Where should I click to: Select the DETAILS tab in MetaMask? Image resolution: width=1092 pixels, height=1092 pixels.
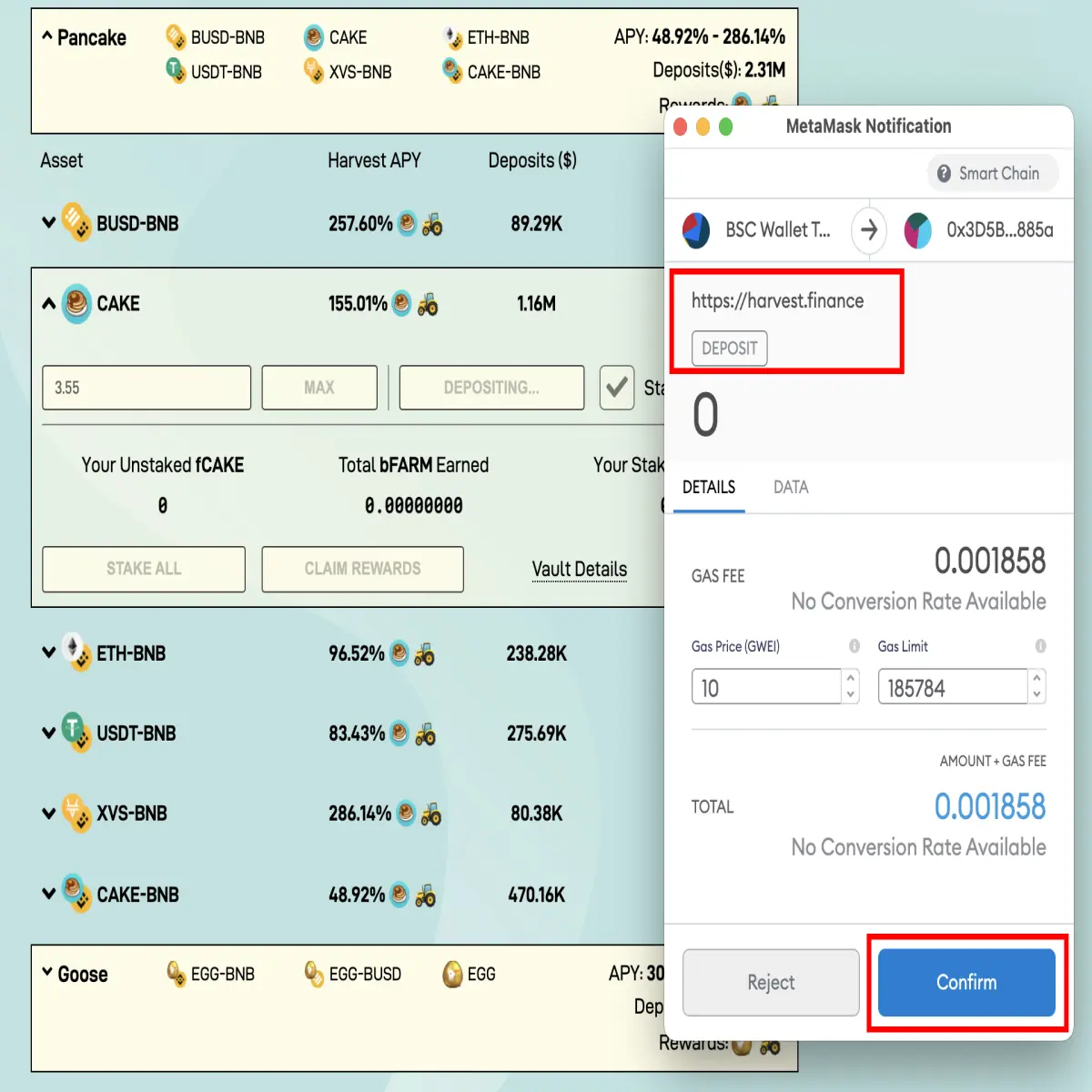[x=709, y=487]
